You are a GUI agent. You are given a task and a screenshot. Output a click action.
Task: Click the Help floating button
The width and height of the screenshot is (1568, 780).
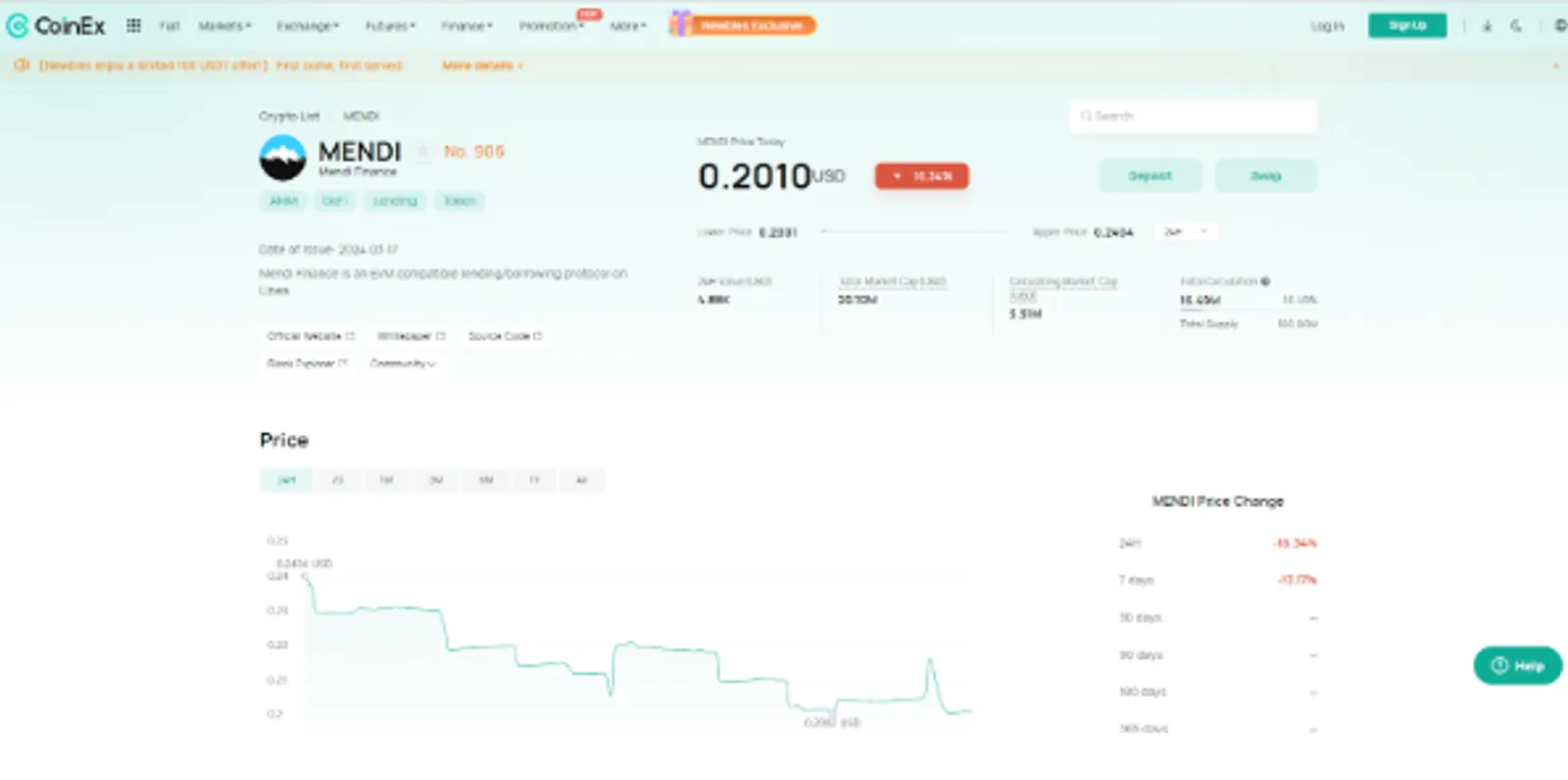(x=1518, y=666)
